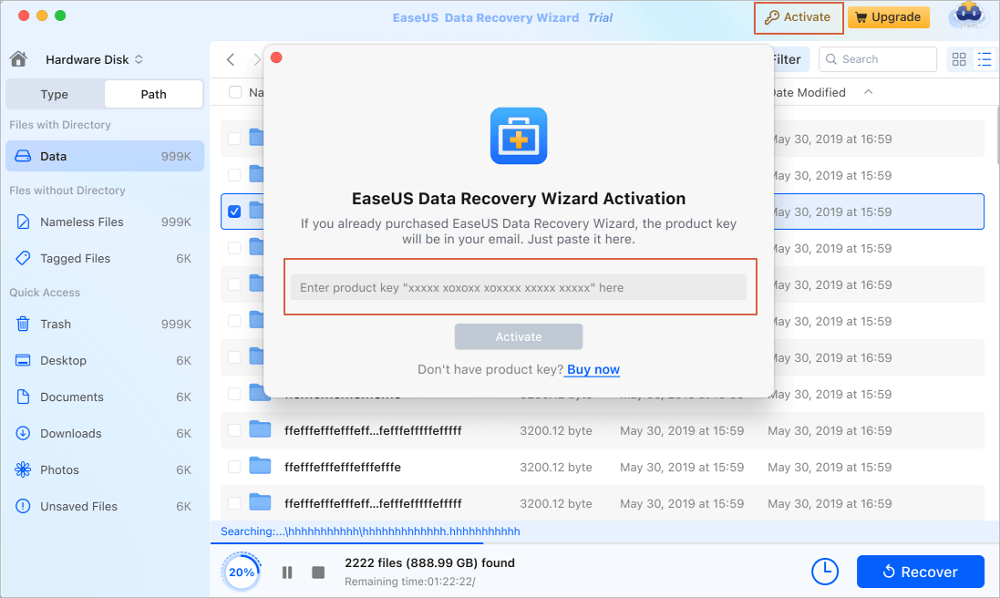Click file name ffefffeffffefffefffefffe
This screenshot has width=1000, height=598.
tap(342, 467)
